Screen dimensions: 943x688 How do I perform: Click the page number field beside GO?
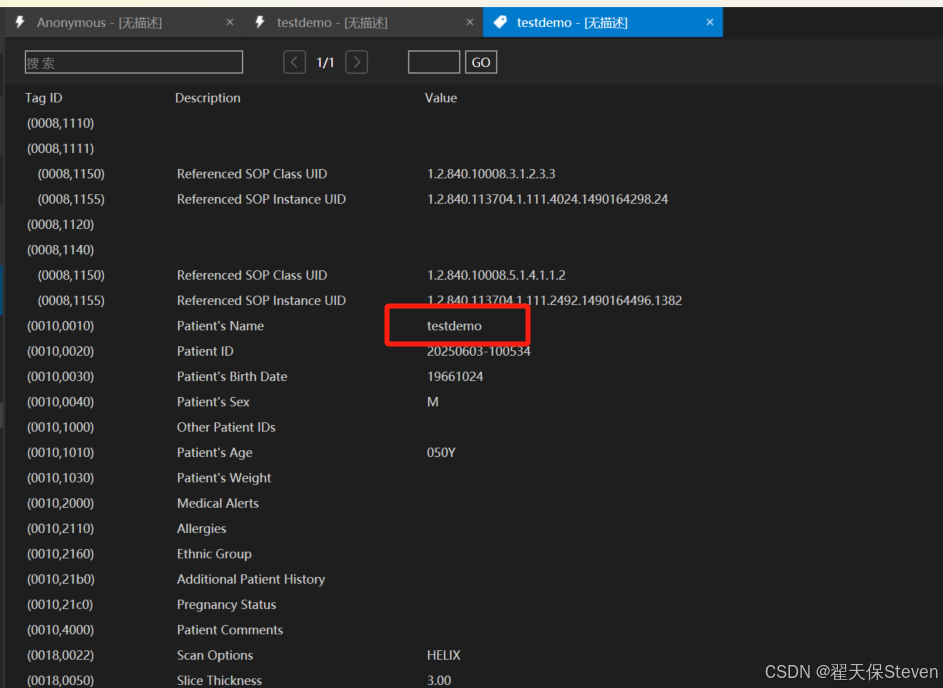pyautogui.click(x=434, y=61)
